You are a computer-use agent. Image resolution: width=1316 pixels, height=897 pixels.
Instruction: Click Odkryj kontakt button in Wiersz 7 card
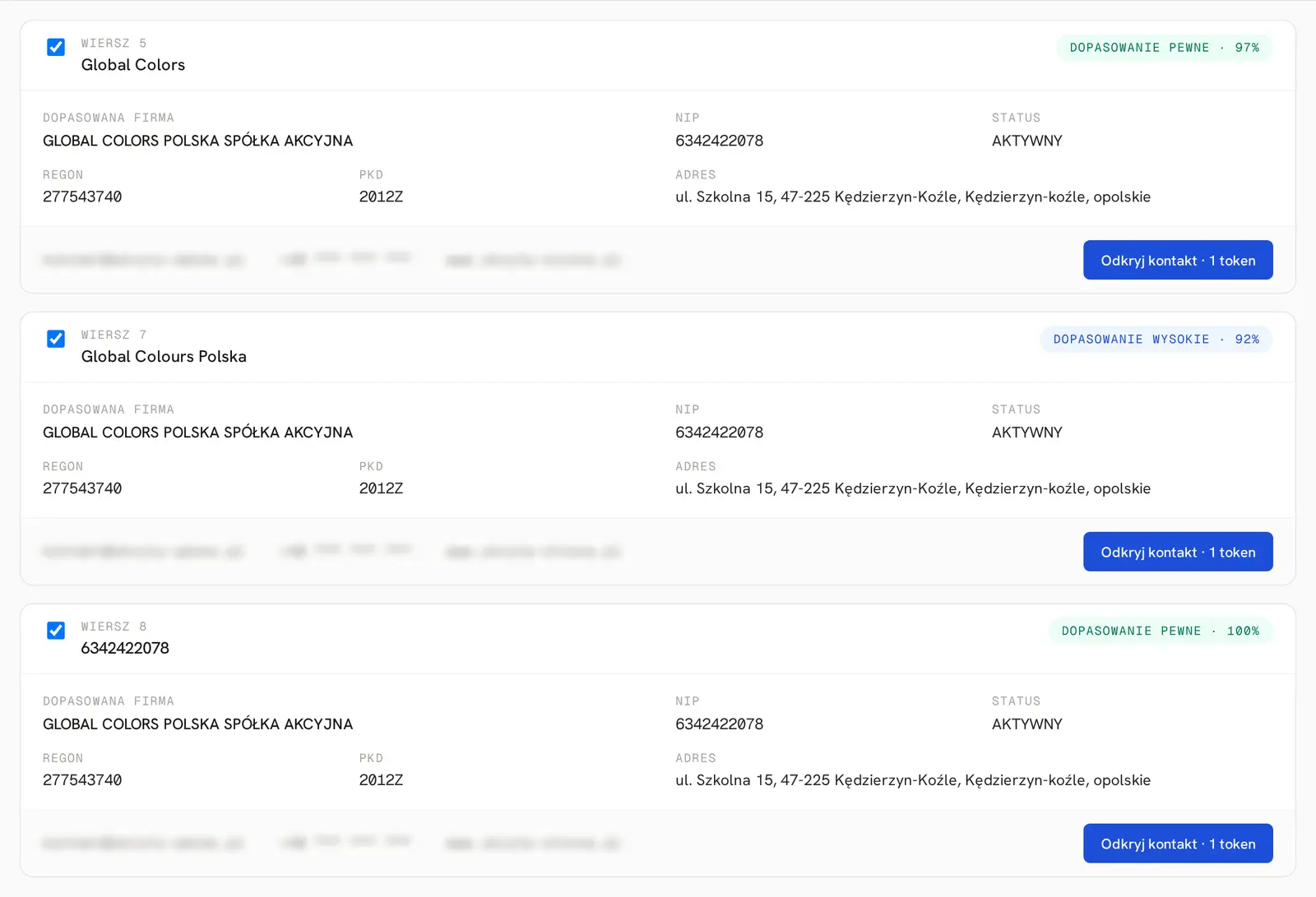coord(1178,552)
